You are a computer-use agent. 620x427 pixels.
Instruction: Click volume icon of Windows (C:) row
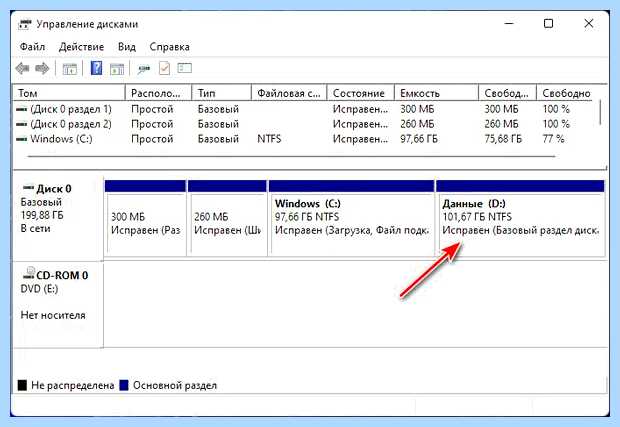[21, 139]
